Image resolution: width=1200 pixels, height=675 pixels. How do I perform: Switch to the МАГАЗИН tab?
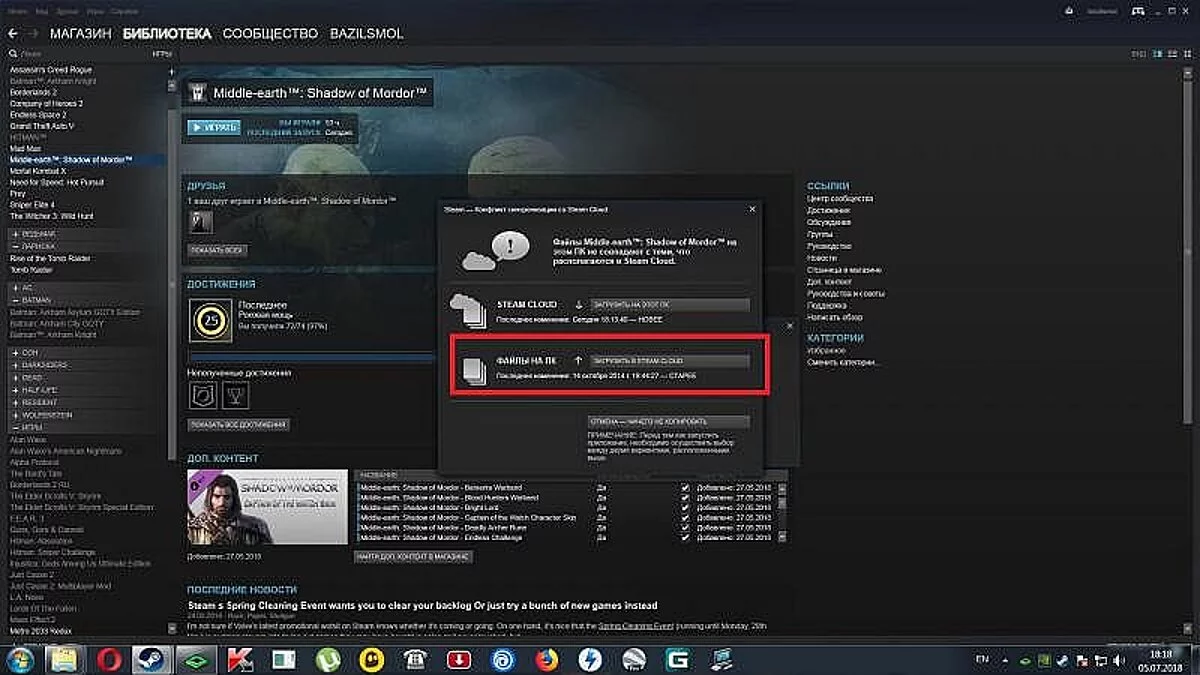point(80,33)
